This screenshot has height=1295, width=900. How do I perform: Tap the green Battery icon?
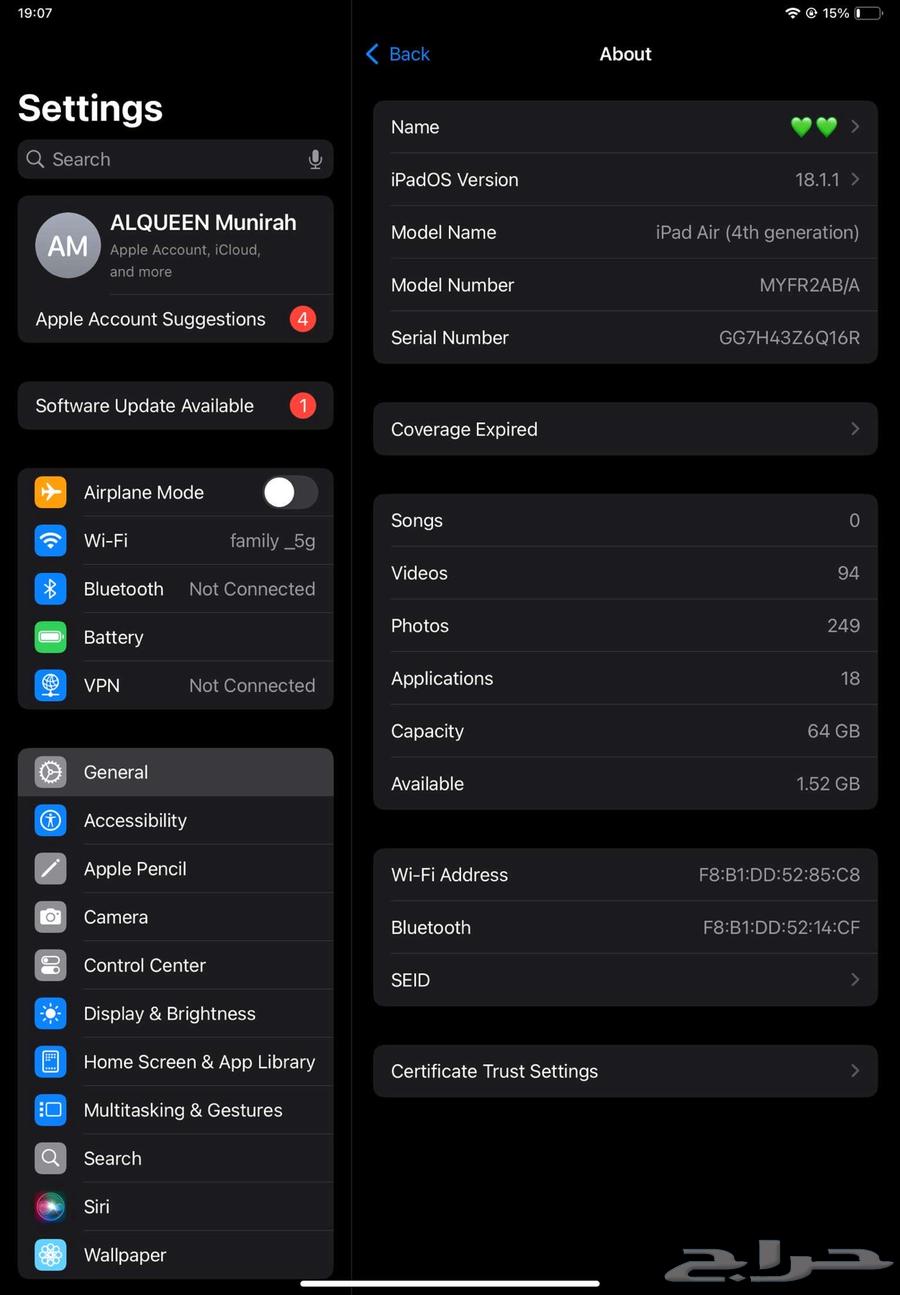pos(51,637)
